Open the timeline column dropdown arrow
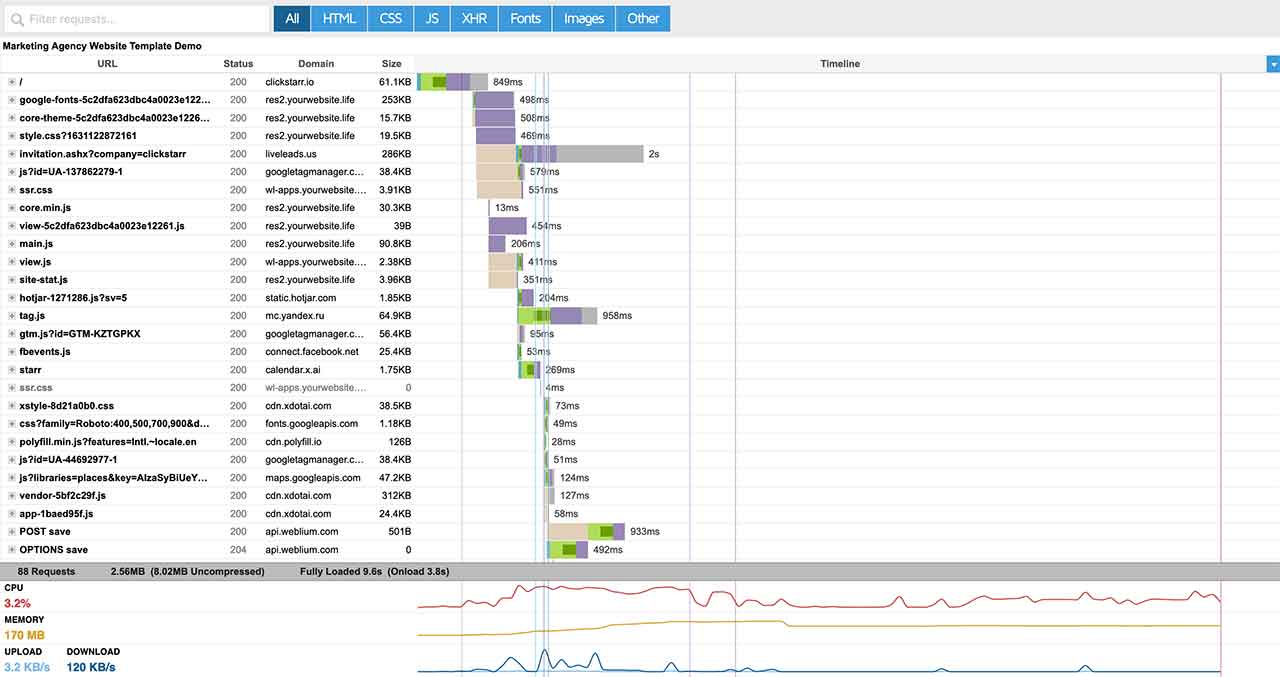 [x=1273, y=64]
